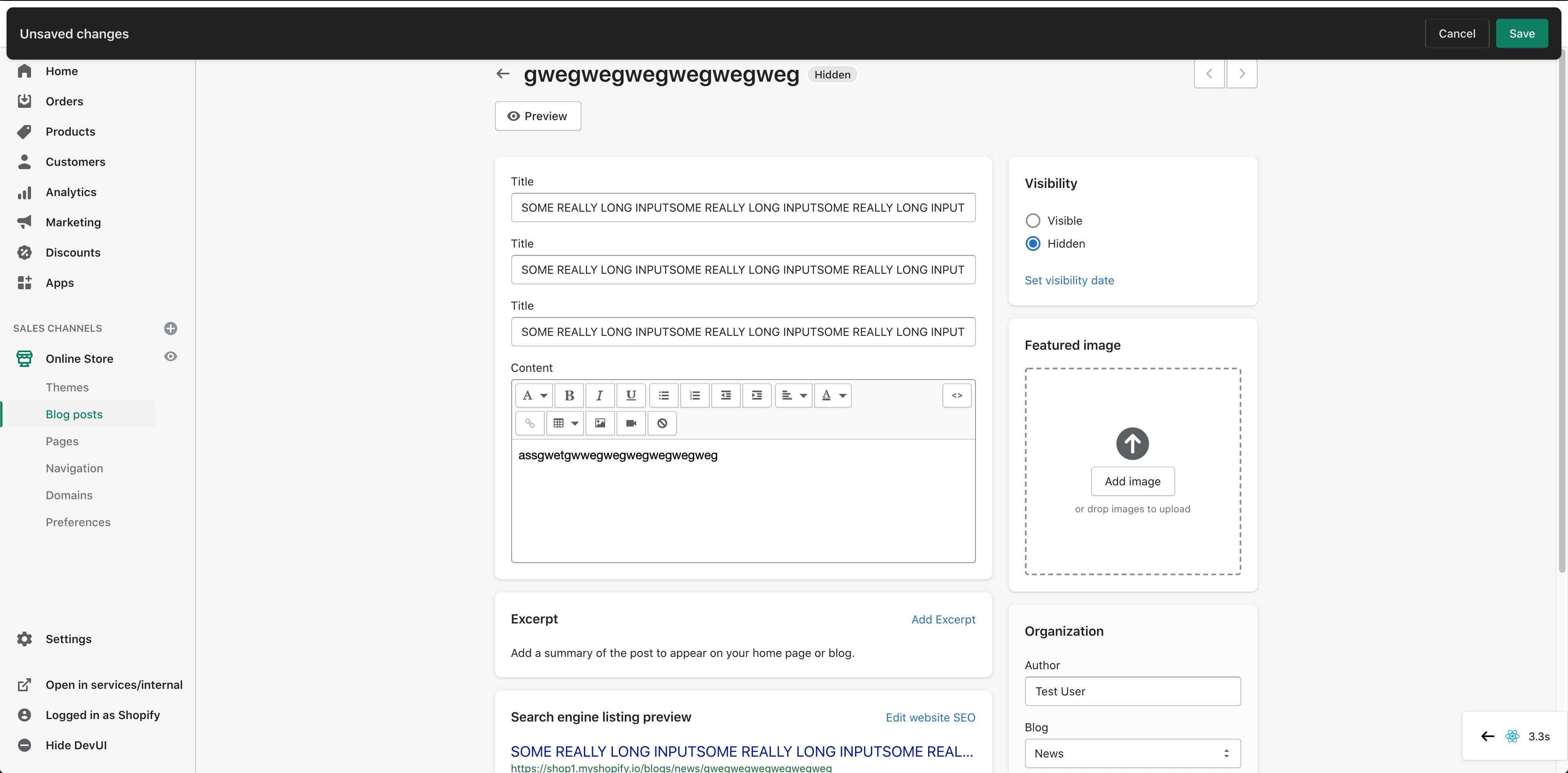This screenshot has width=1568, height=773.
Task: Select the Hidden visibility radio button
Action: (1032, 243)
